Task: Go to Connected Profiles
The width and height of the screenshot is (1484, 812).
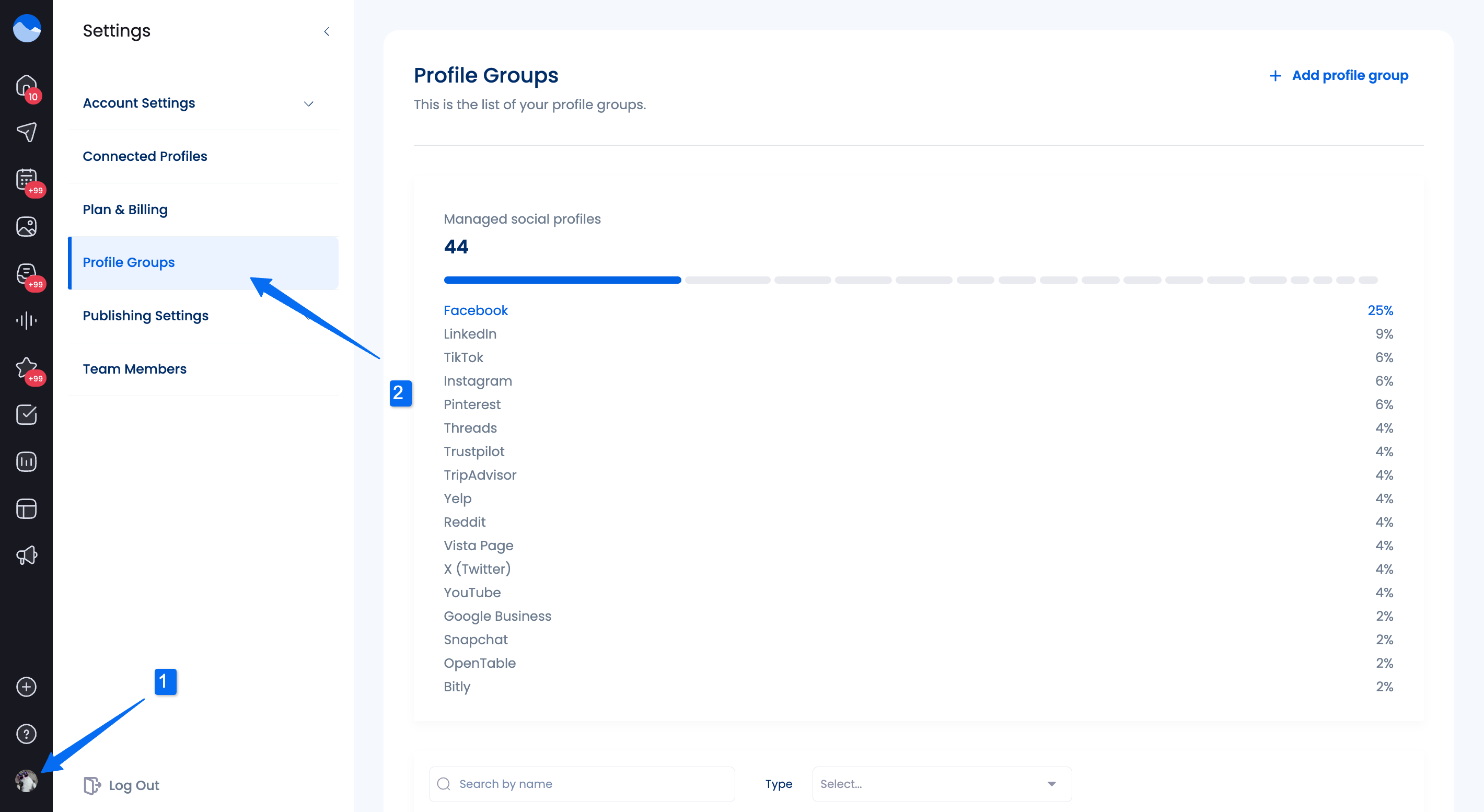Action: [203, 156]
